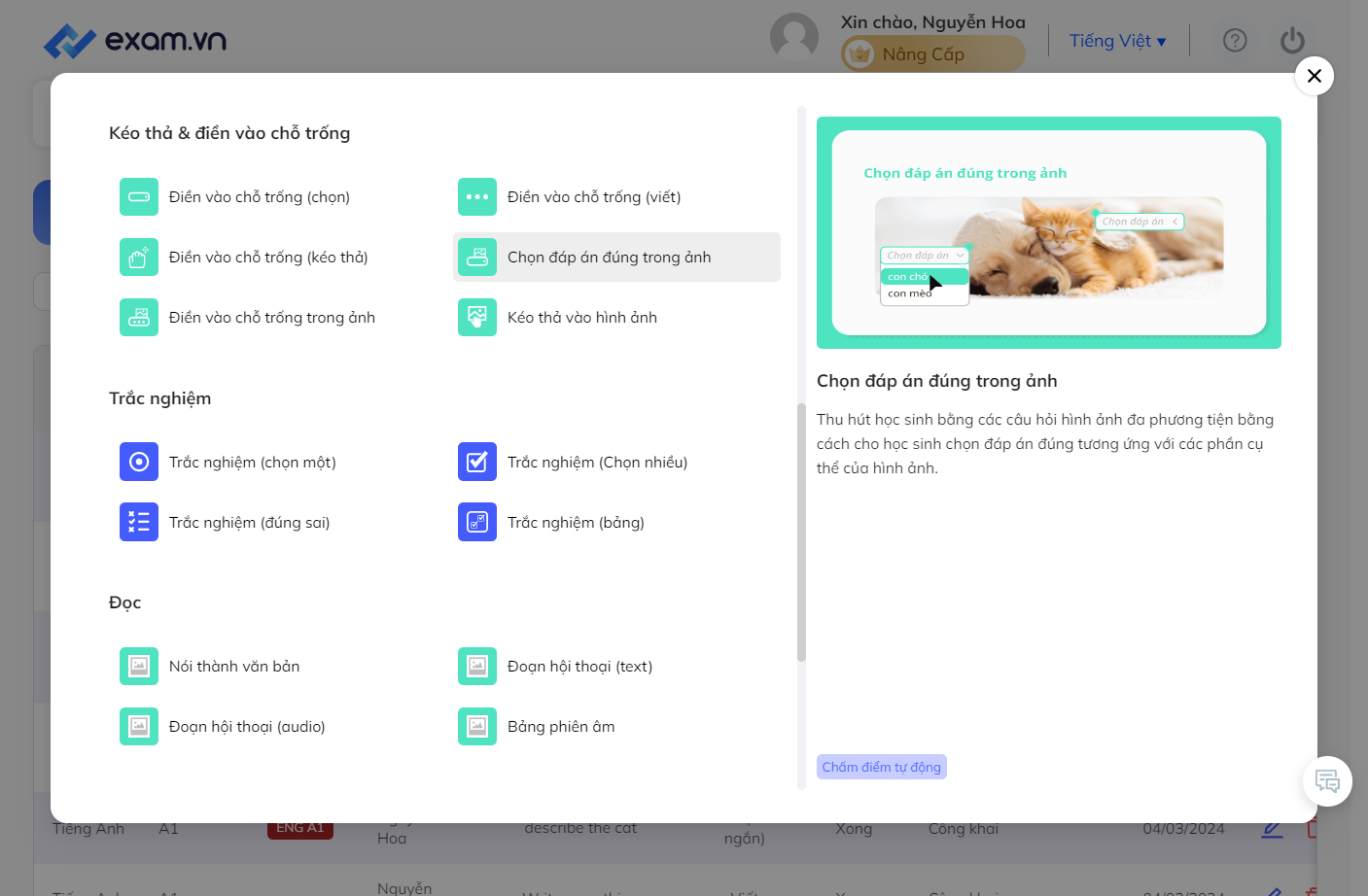
Task: Click the user avatar profile icon
Action: click(x=794, y=37)
